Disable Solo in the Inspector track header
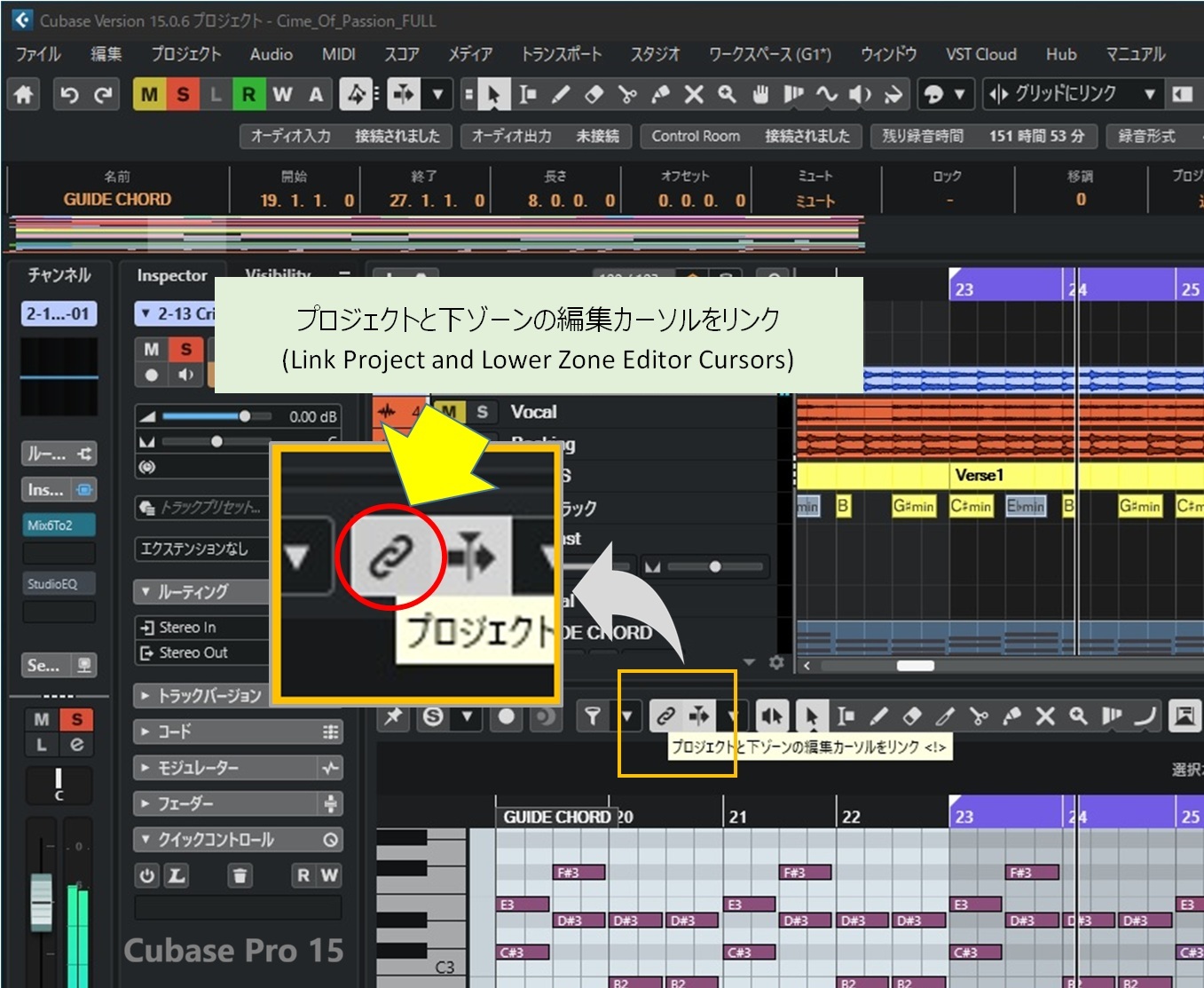The image size is (1204, 988). tap(185, 349)
